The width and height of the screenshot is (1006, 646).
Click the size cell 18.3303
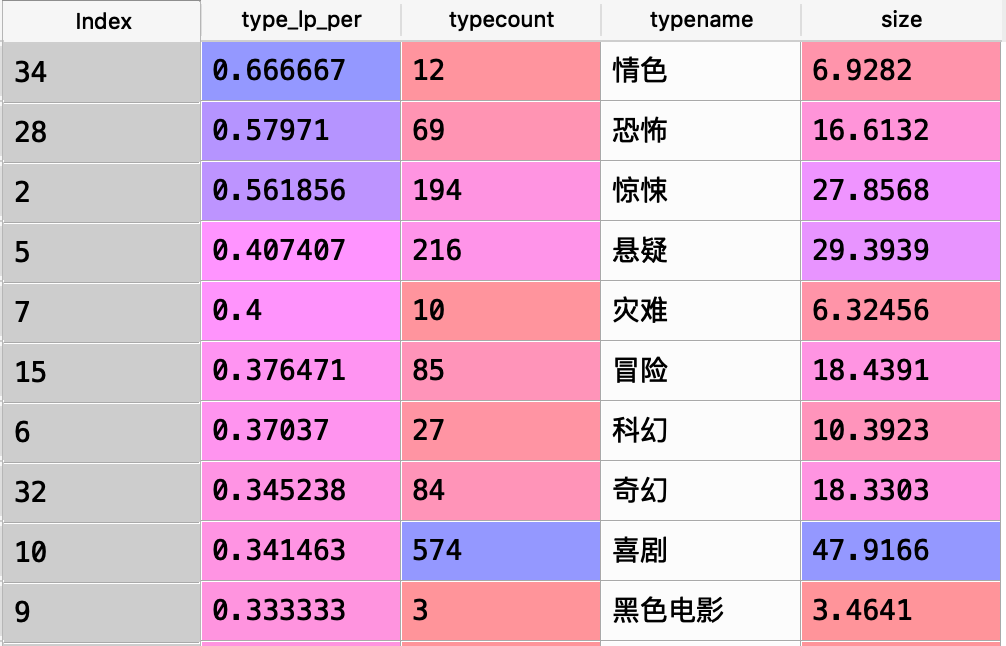[x=901, y=491]
